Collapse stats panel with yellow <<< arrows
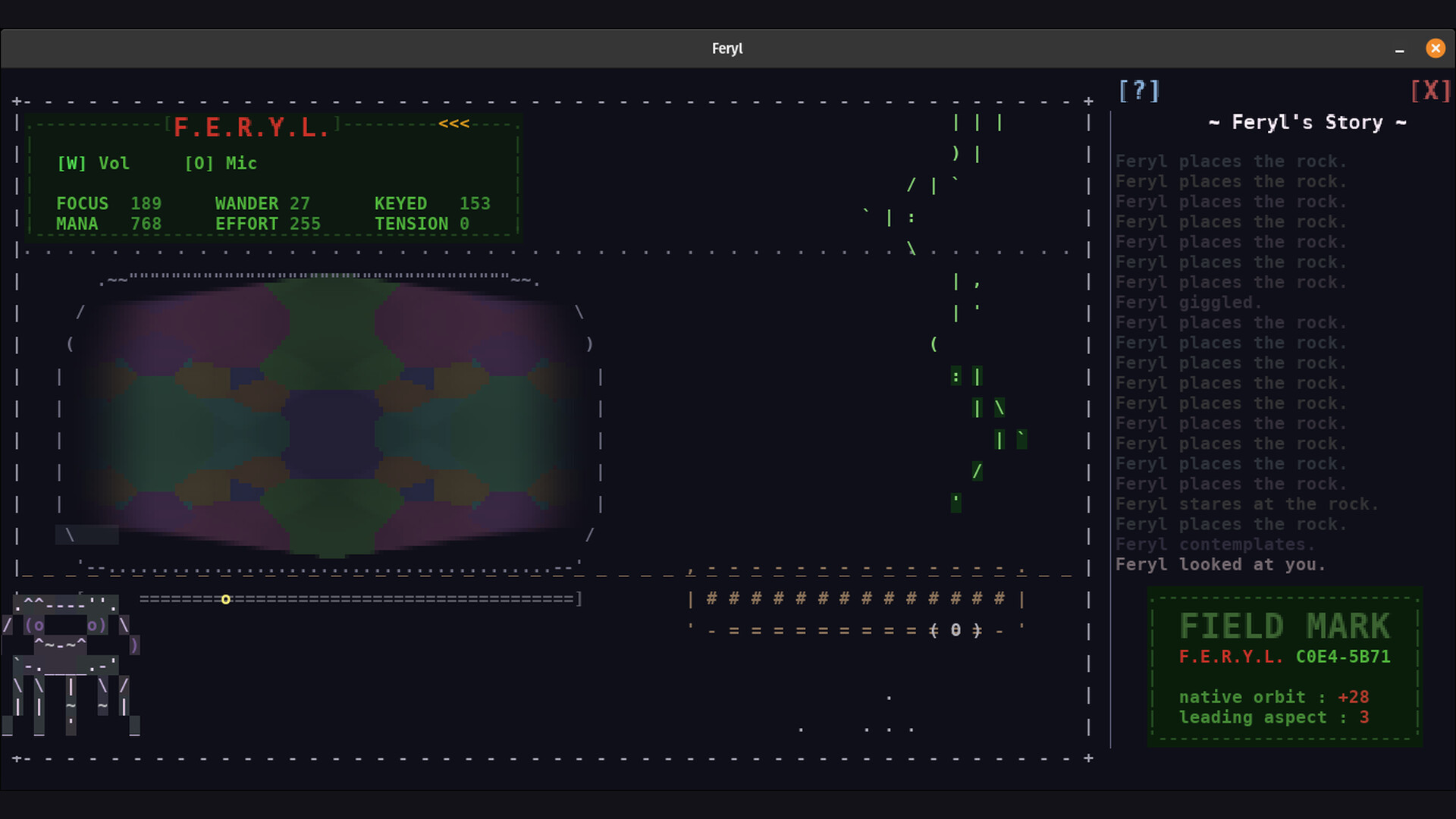1456x819 pixels. [453, 124]
